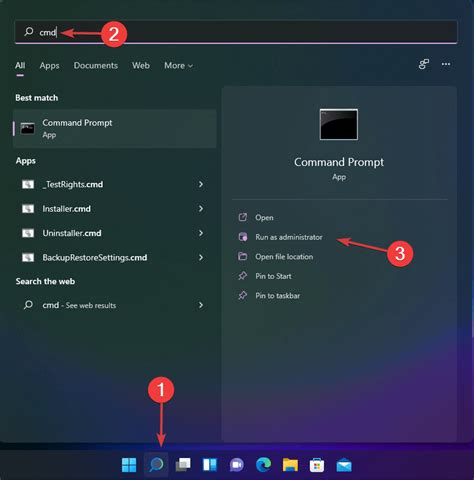Expand the arrow next to Installer.cmd
This screenshot has height=480, width=474.
(201, 209)
